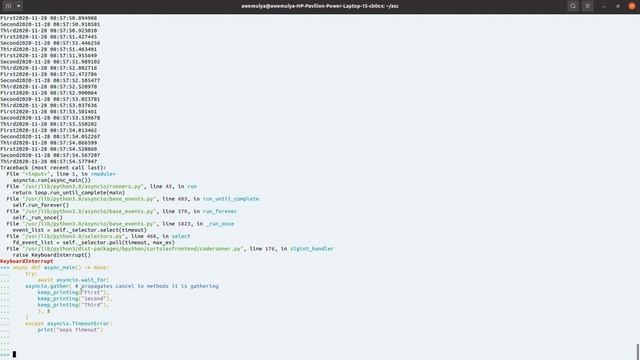Screen dimensions: 640x360
Task: Click the "except asyncio.TimeoutError:" line
Action: click(68, 324)
